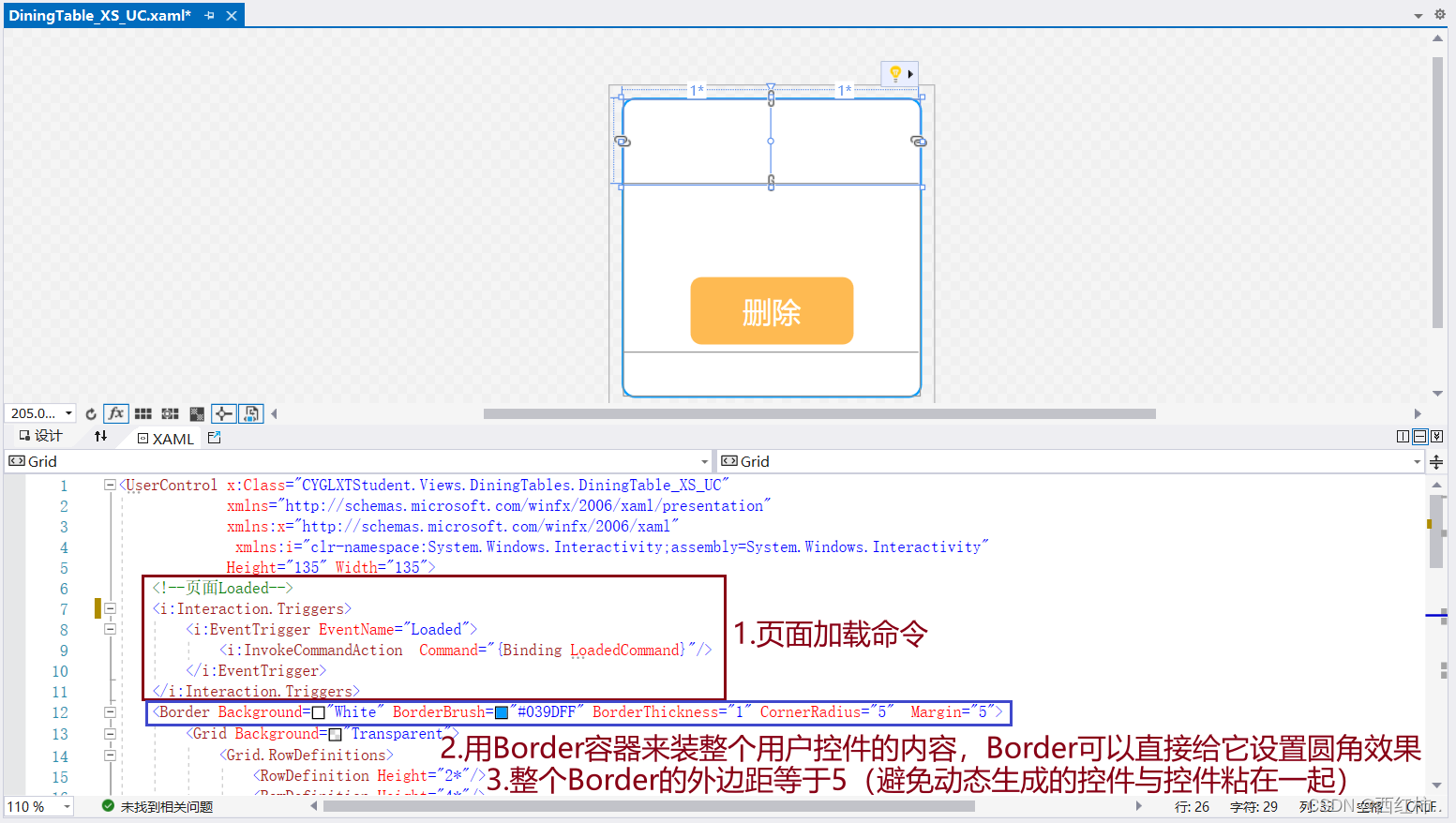
Task: Collapse the designer toolbar triangle arrow
Action: (274, 413)
